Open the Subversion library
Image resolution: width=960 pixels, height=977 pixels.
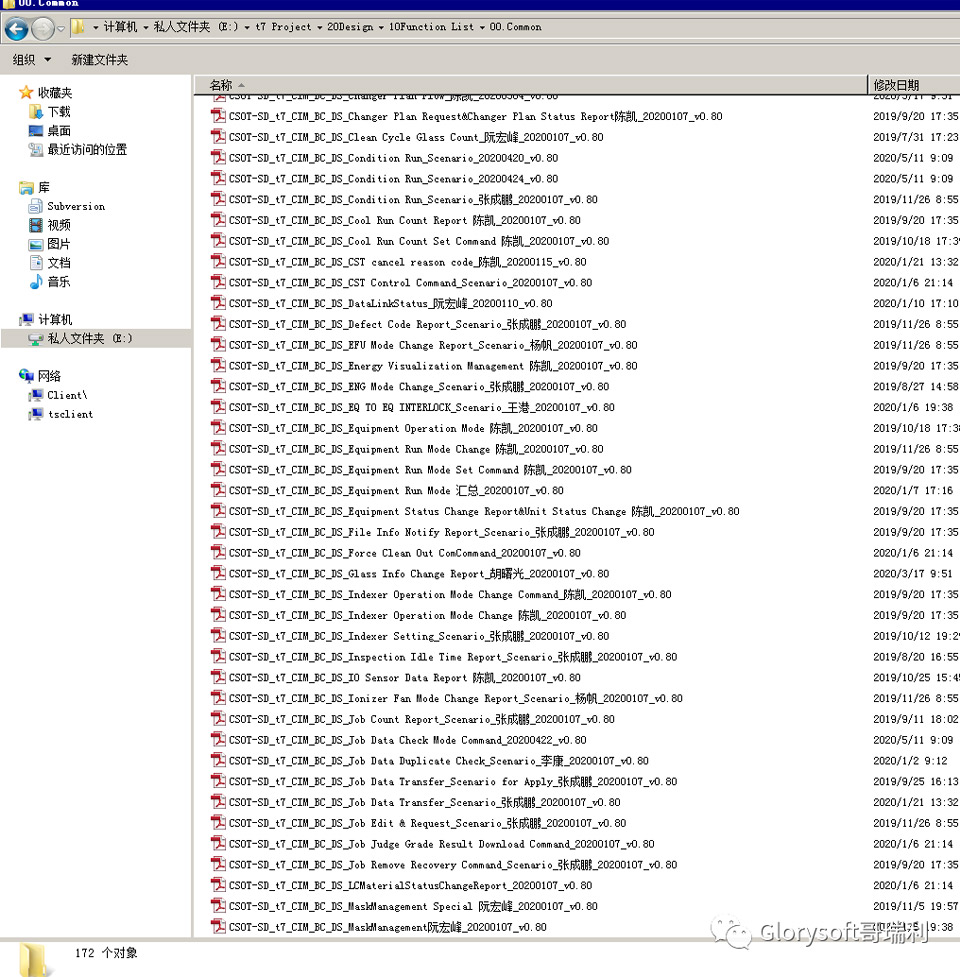click(75, 206)
